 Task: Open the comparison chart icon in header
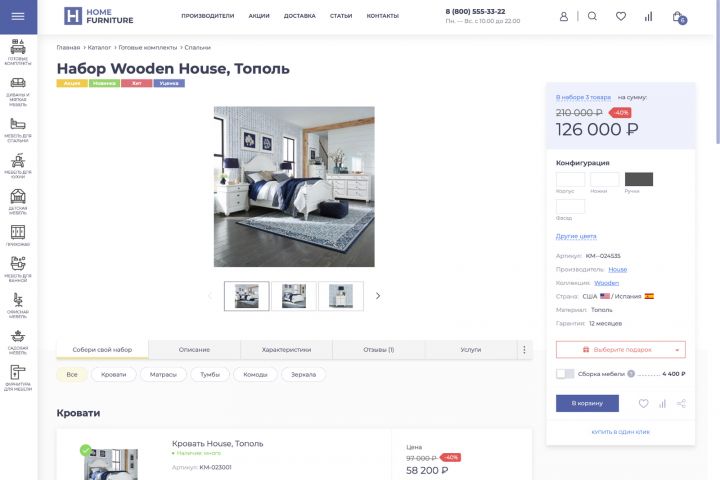[x=648, y=17]
